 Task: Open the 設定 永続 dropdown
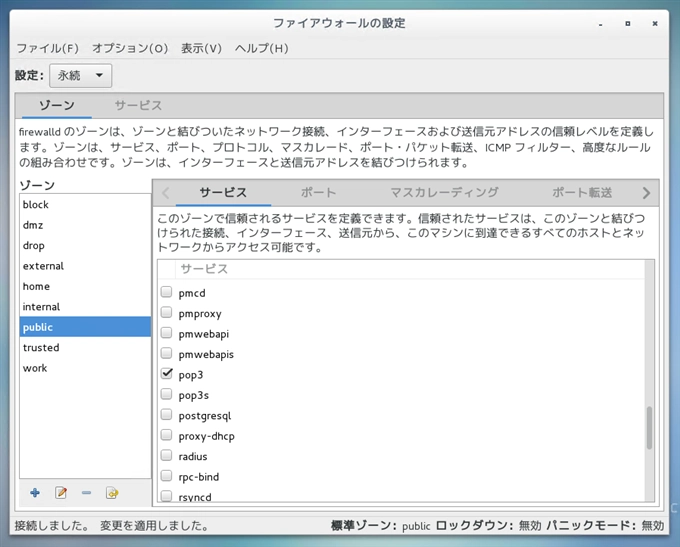coord(81,75)
